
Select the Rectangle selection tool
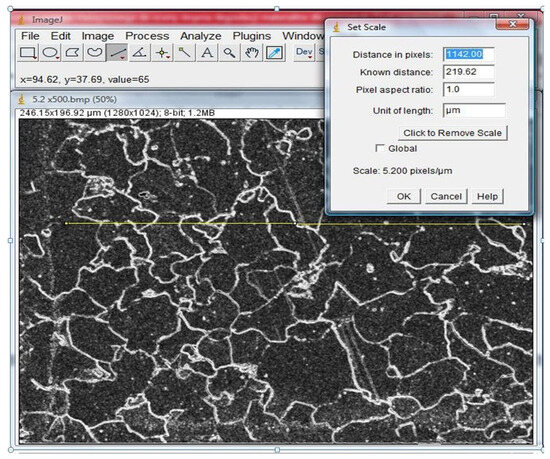click(x=28, y=53)
